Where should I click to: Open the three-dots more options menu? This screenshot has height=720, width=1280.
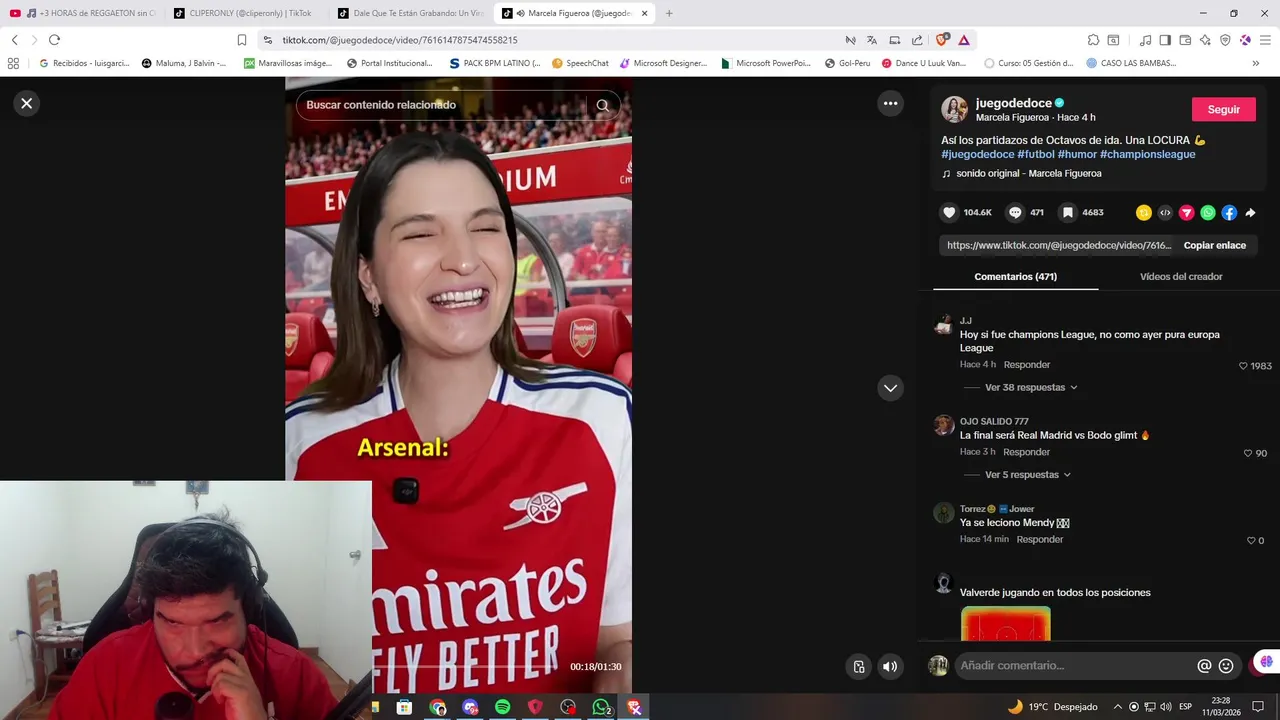890,103
